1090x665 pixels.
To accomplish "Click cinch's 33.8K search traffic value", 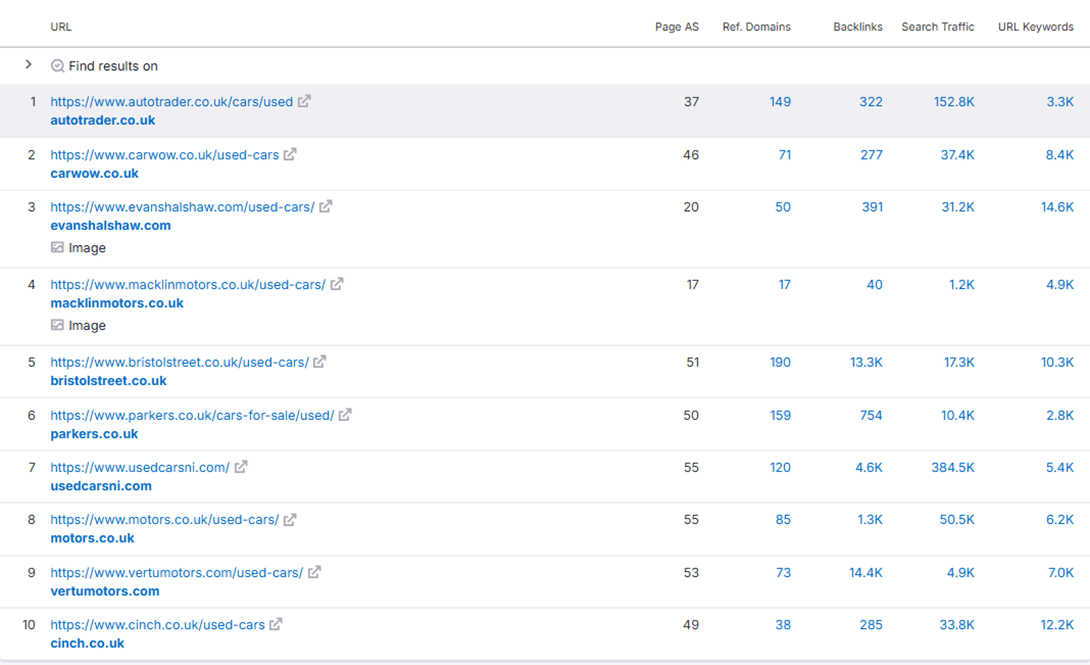I will [957, 625].
